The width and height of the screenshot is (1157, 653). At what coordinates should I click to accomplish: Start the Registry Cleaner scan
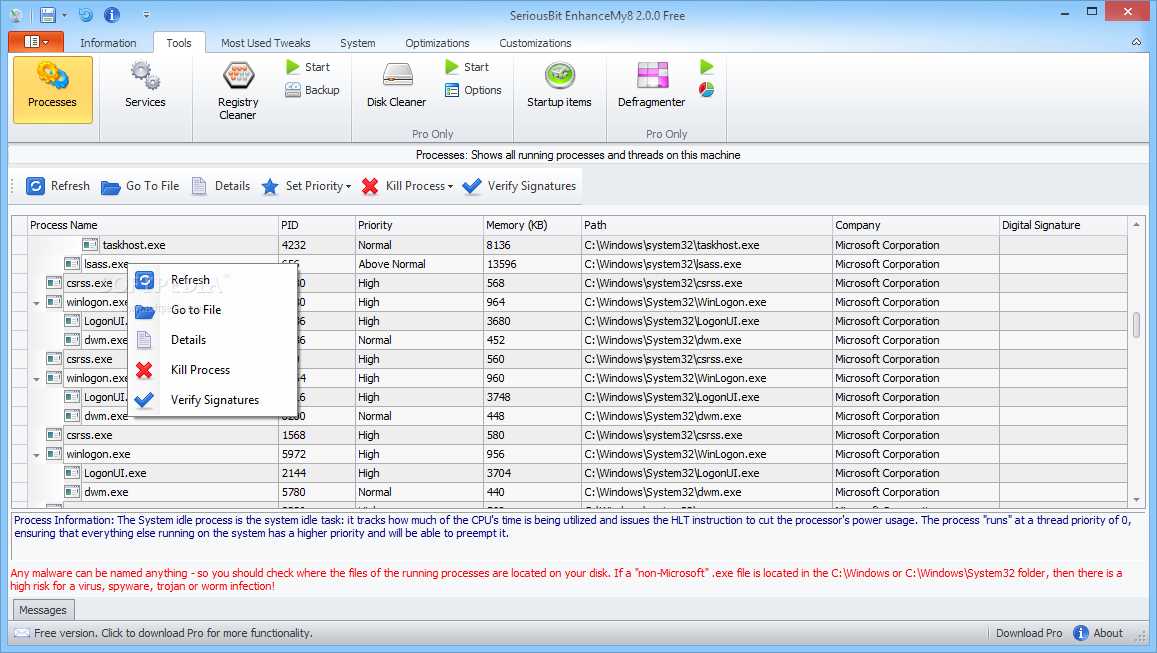click(308, 67)
